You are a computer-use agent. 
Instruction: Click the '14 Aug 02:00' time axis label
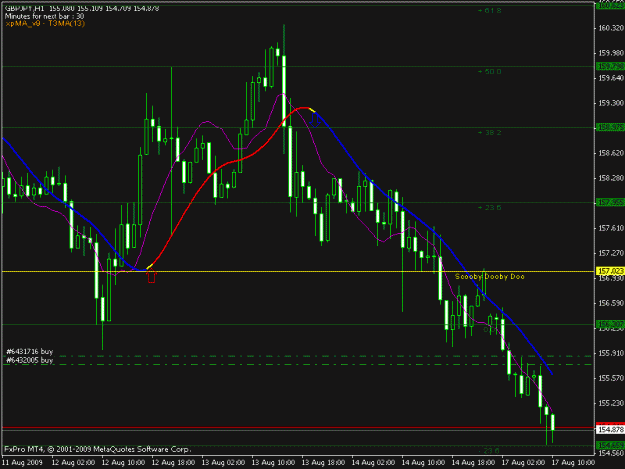(x=373, y=462)
